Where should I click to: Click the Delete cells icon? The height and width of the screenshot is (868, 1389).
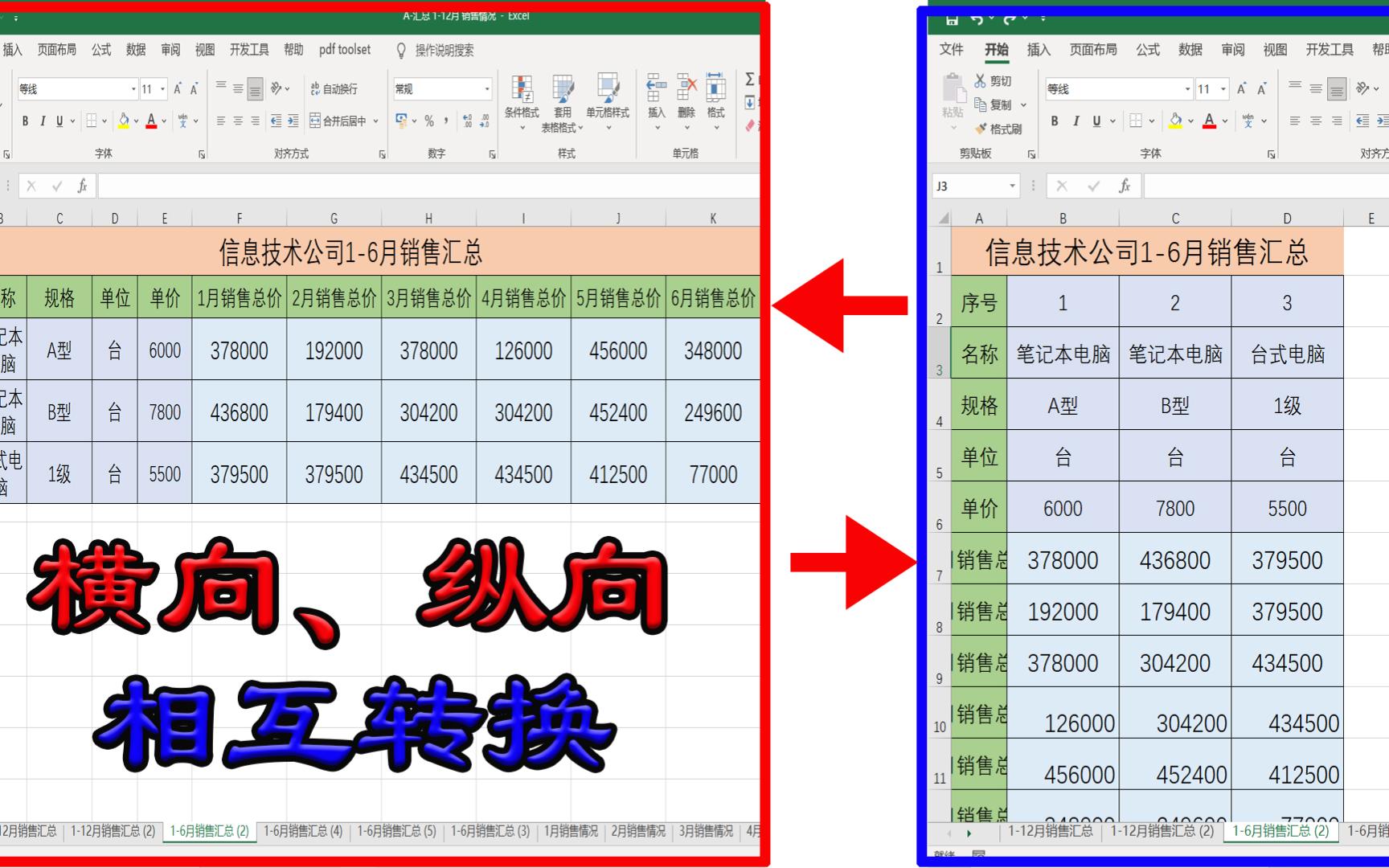[686, 100]
